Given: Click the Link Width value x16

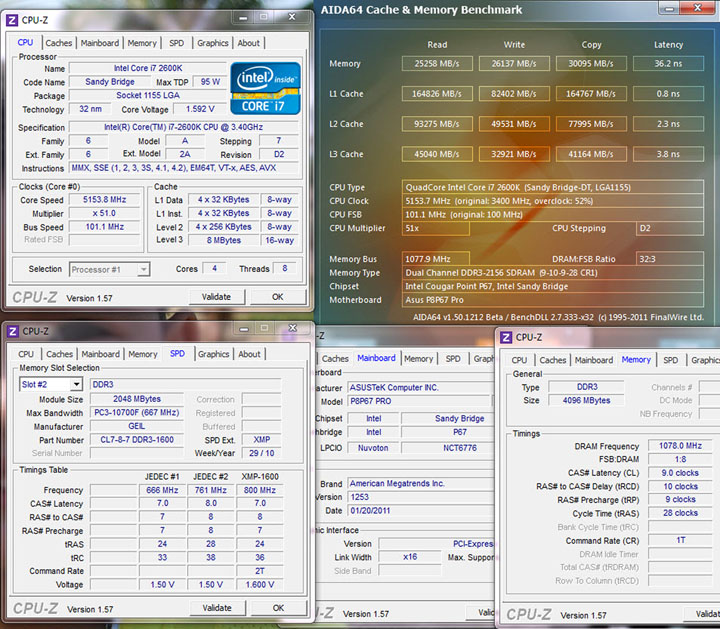Looking at the screenshot, I should click(x=410, y=557).
